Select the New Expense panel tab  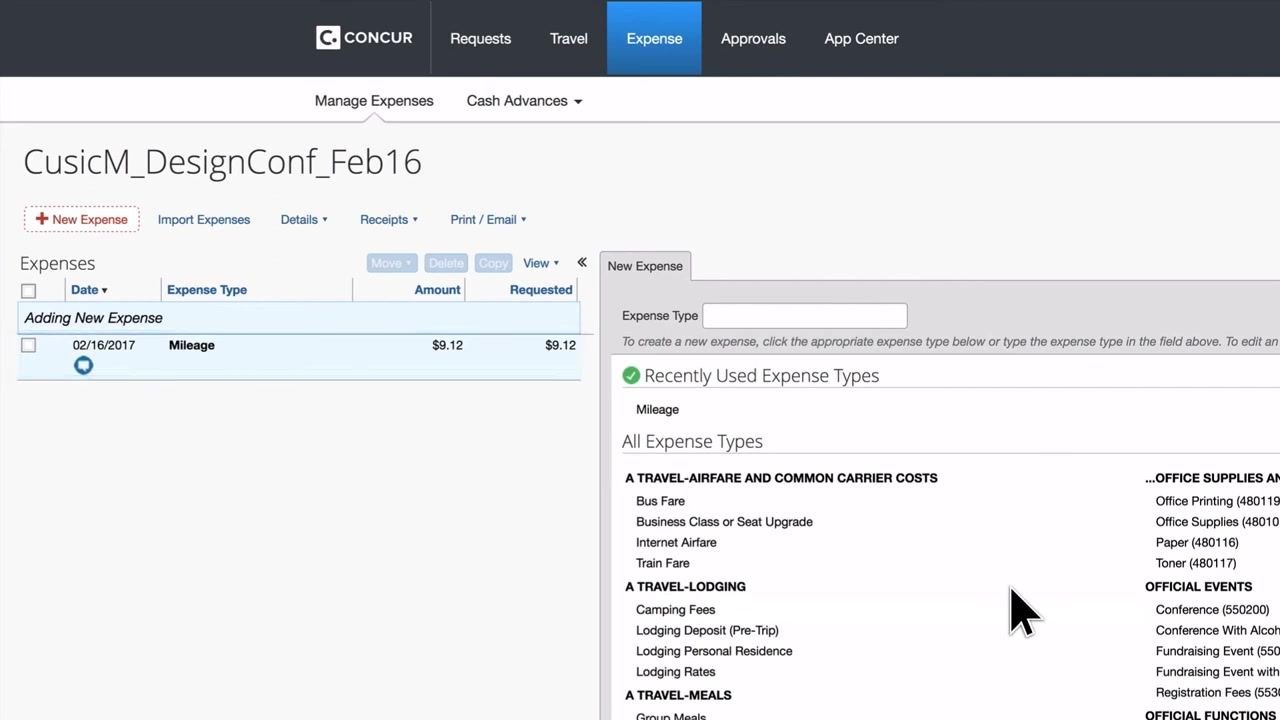(645, 266)
